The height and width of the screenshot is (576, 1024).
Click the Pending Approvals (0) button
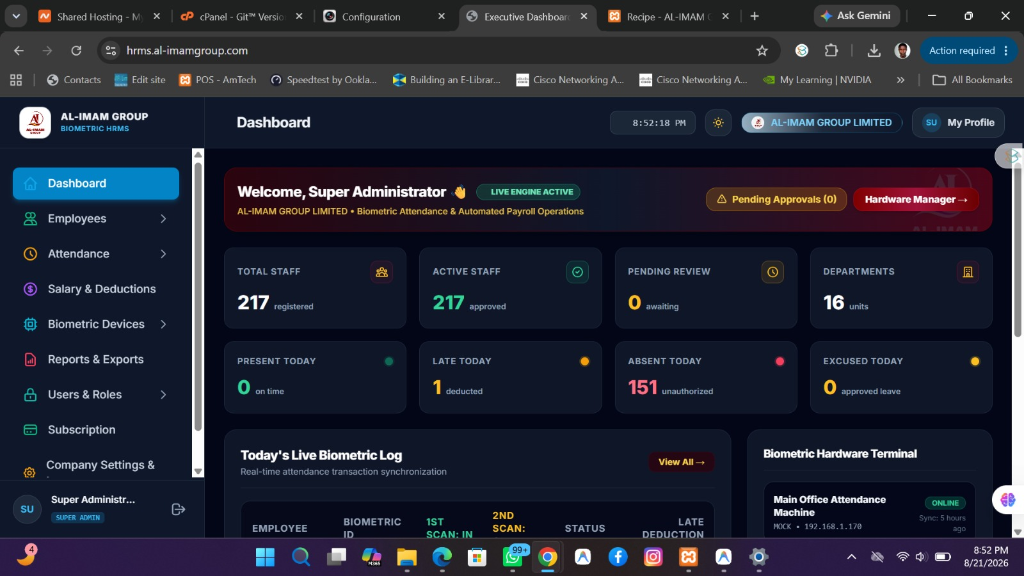776,200
